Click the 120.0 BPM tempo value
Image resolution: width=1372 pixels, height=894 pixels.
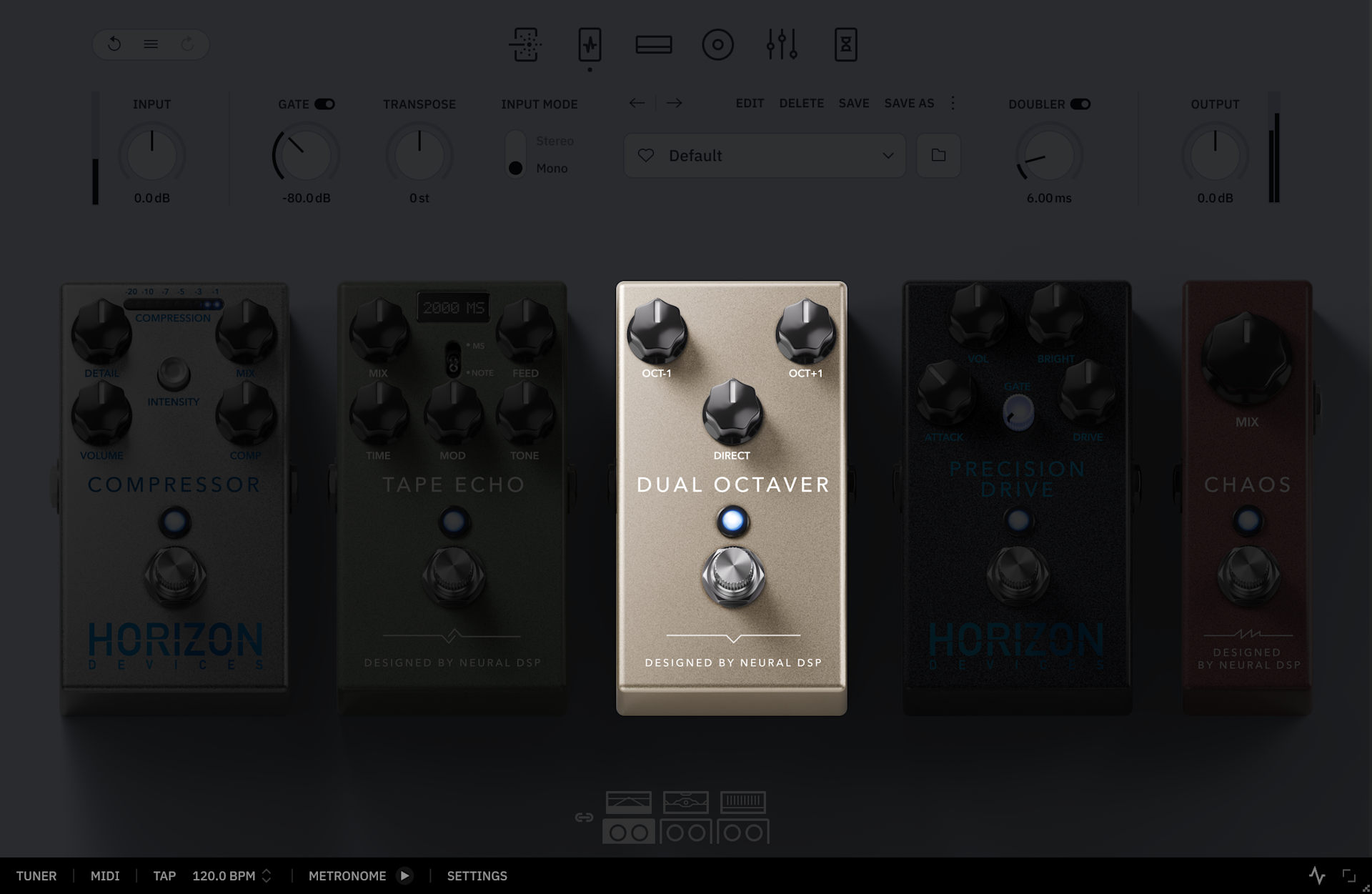tap(224, 875)
